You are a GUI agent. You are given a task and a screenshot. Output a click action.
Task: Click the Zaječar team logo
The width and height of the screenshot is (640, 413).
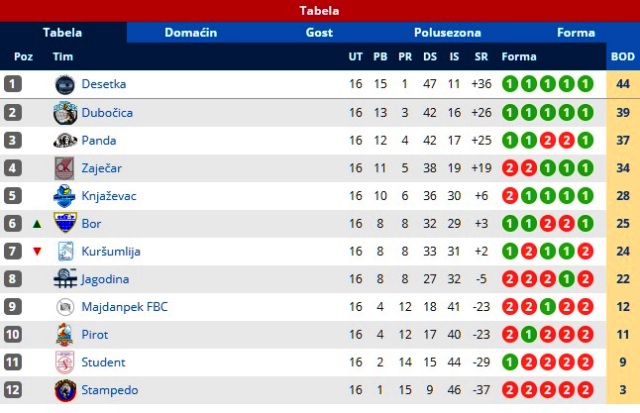65,168
